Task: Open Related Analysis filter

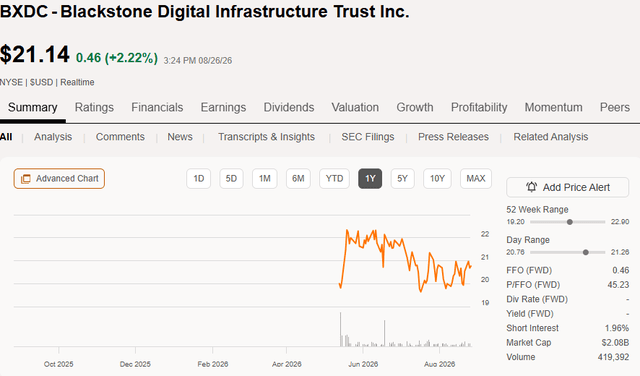Action: [x=551, y=137]
